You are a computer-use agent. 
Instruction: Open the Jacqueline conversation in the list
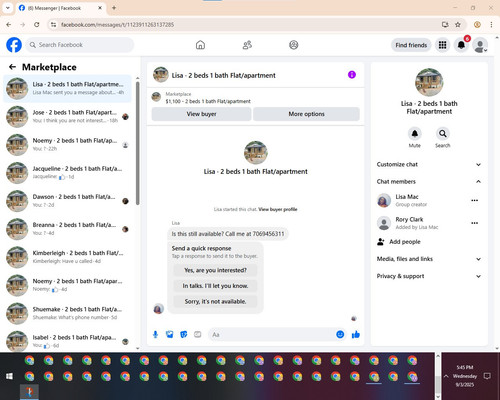(x=68, y=173)
